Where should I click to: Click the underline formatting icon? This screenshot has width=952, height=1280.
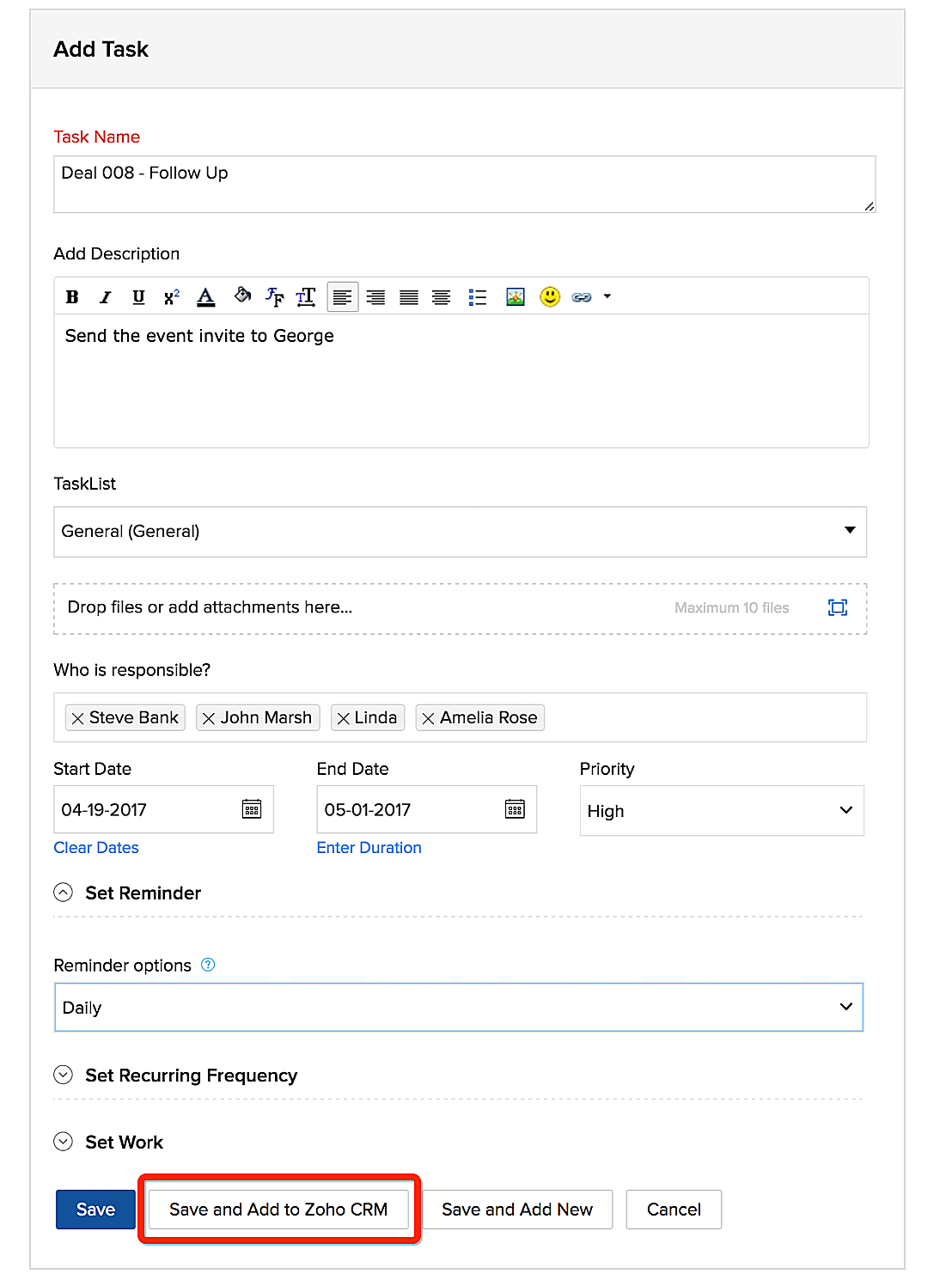(x=138, y=297)
